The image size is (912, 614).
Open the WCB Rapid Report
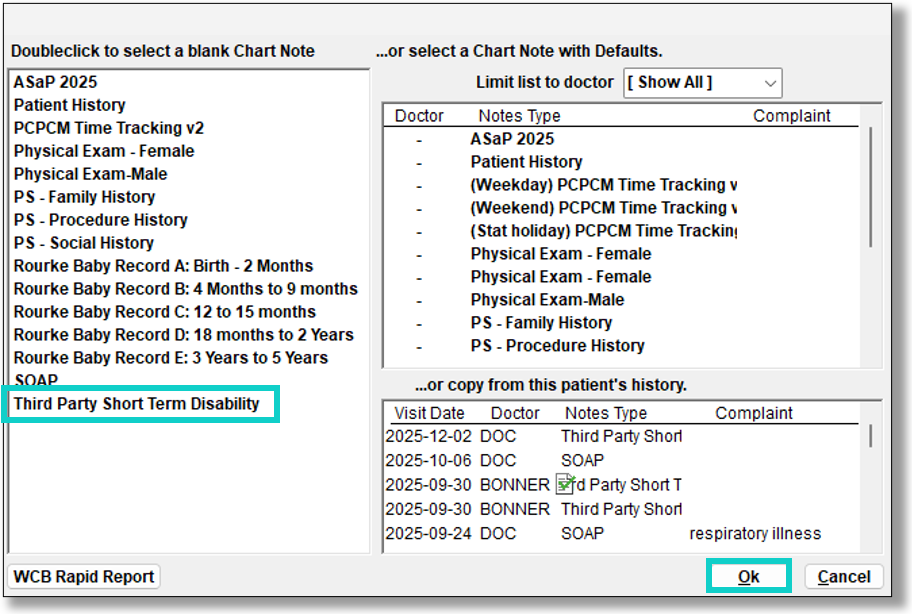click(84, 577)
